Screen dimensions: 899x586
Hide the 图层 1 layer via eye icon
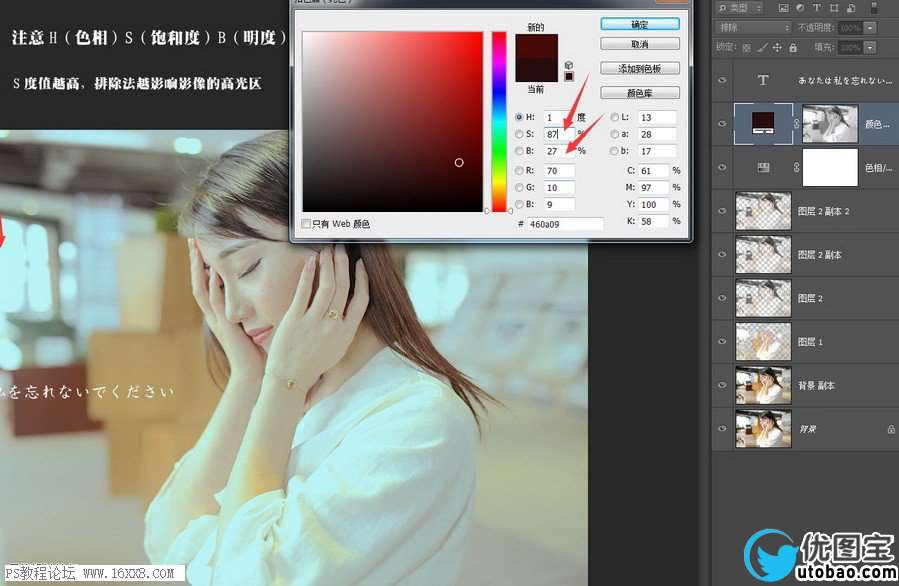tap(723, 342)
